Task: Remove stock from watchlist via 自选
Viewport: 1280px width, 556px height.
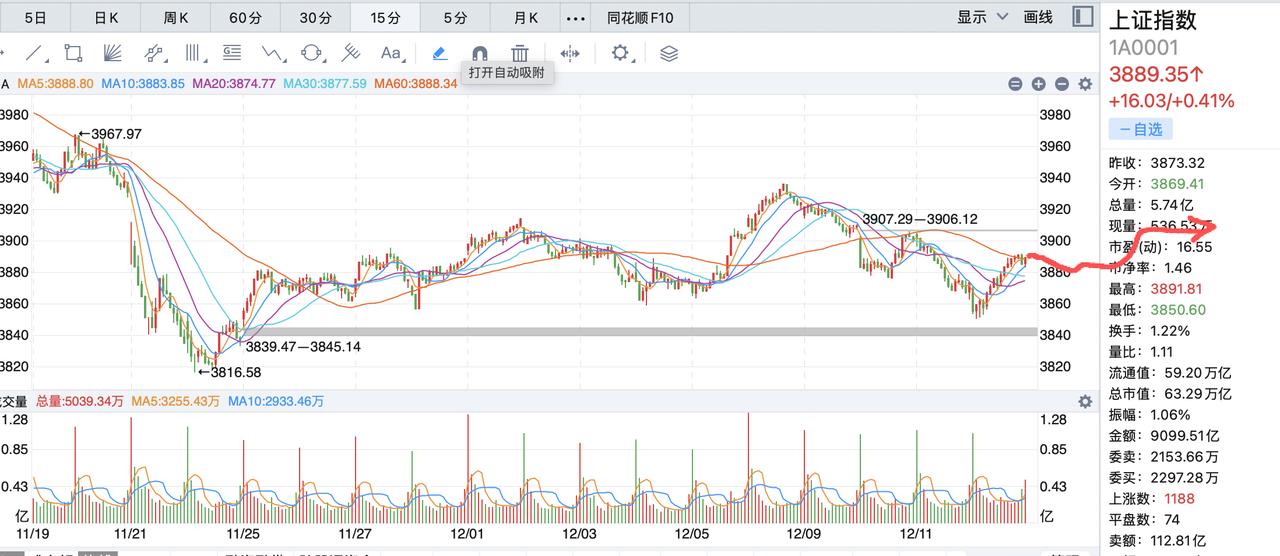Action: point(1140,129)
